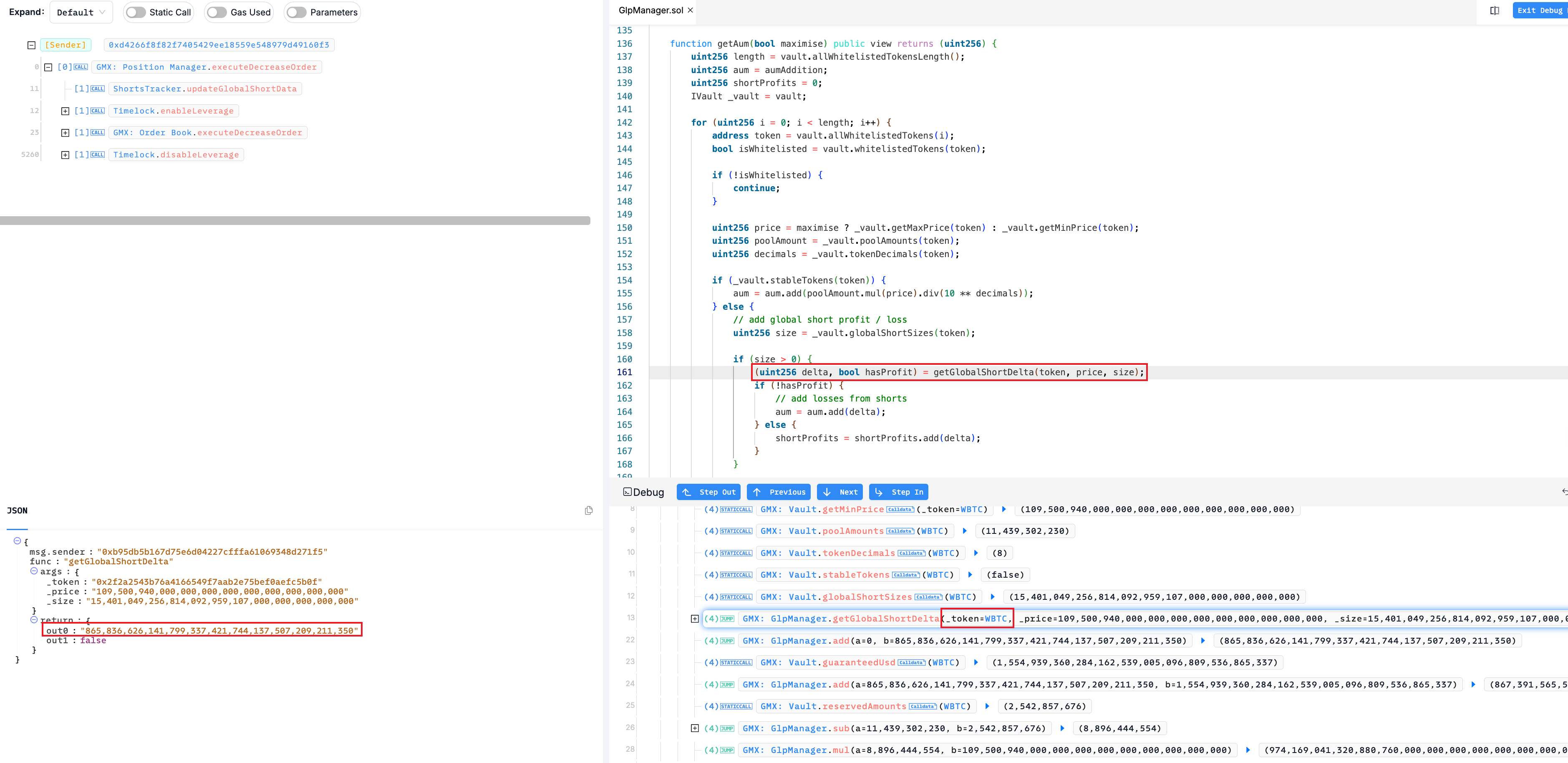Click the Step In debug button

898,492
